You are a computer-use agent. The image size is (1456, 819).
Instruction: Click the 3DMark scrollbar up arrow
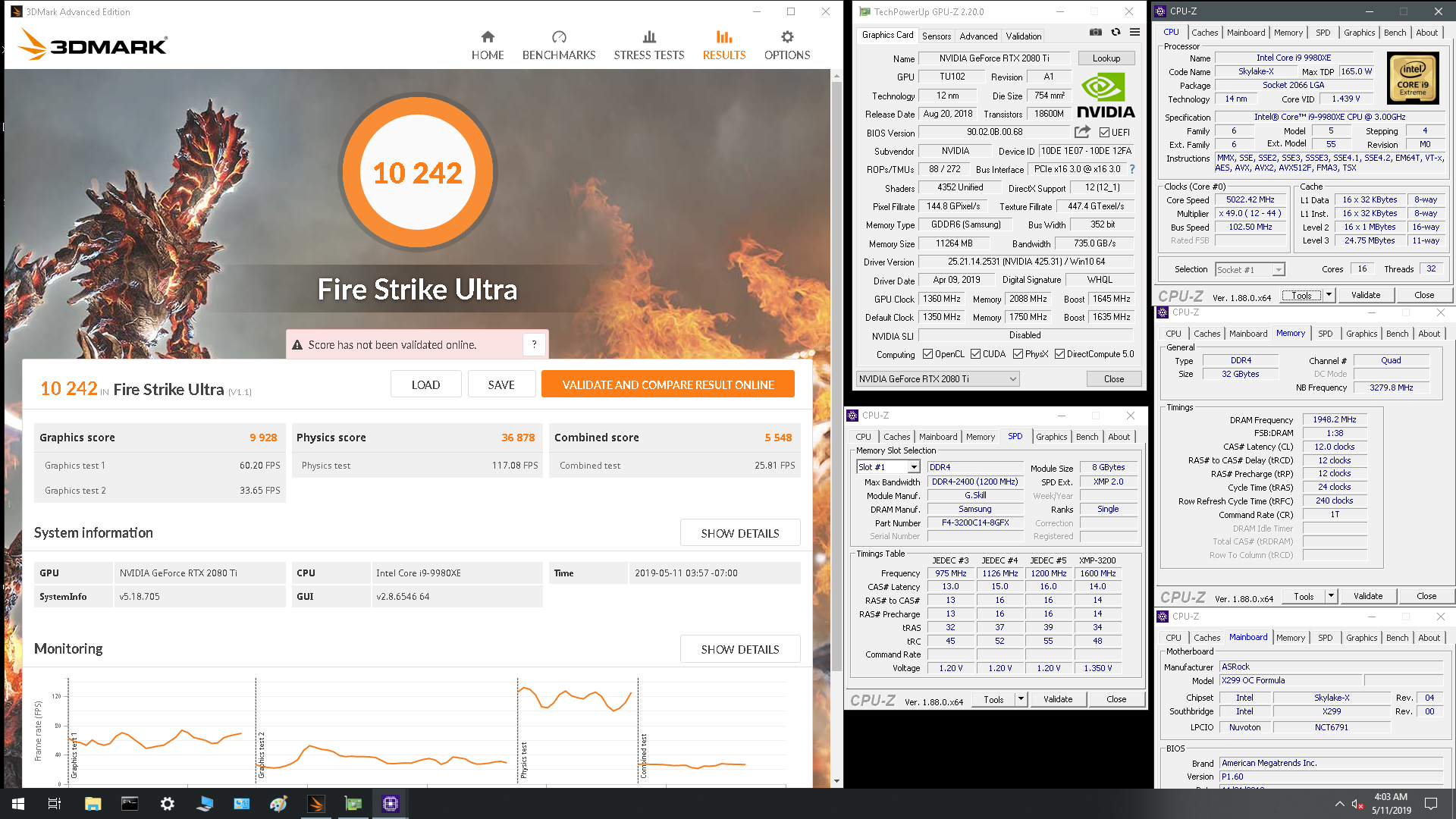836,76
